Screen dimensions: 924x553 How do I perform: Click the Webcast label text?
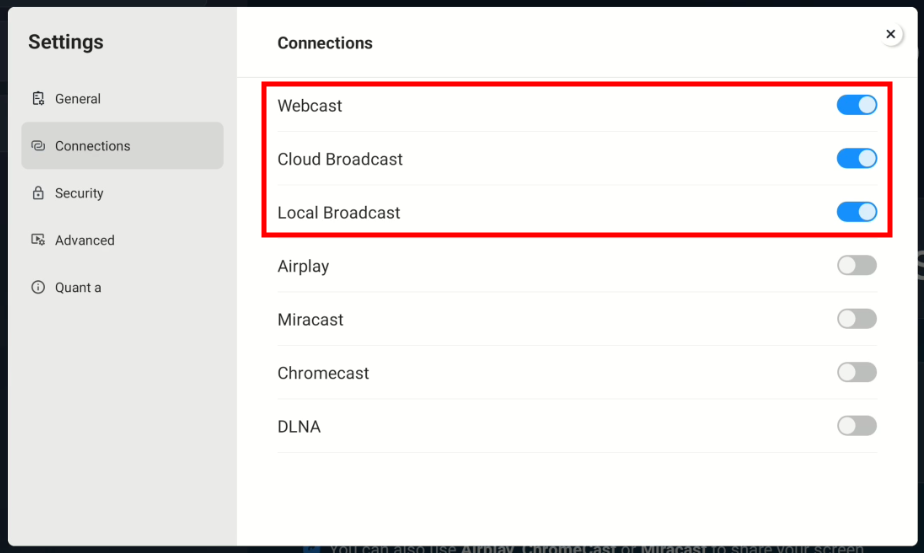310,106
